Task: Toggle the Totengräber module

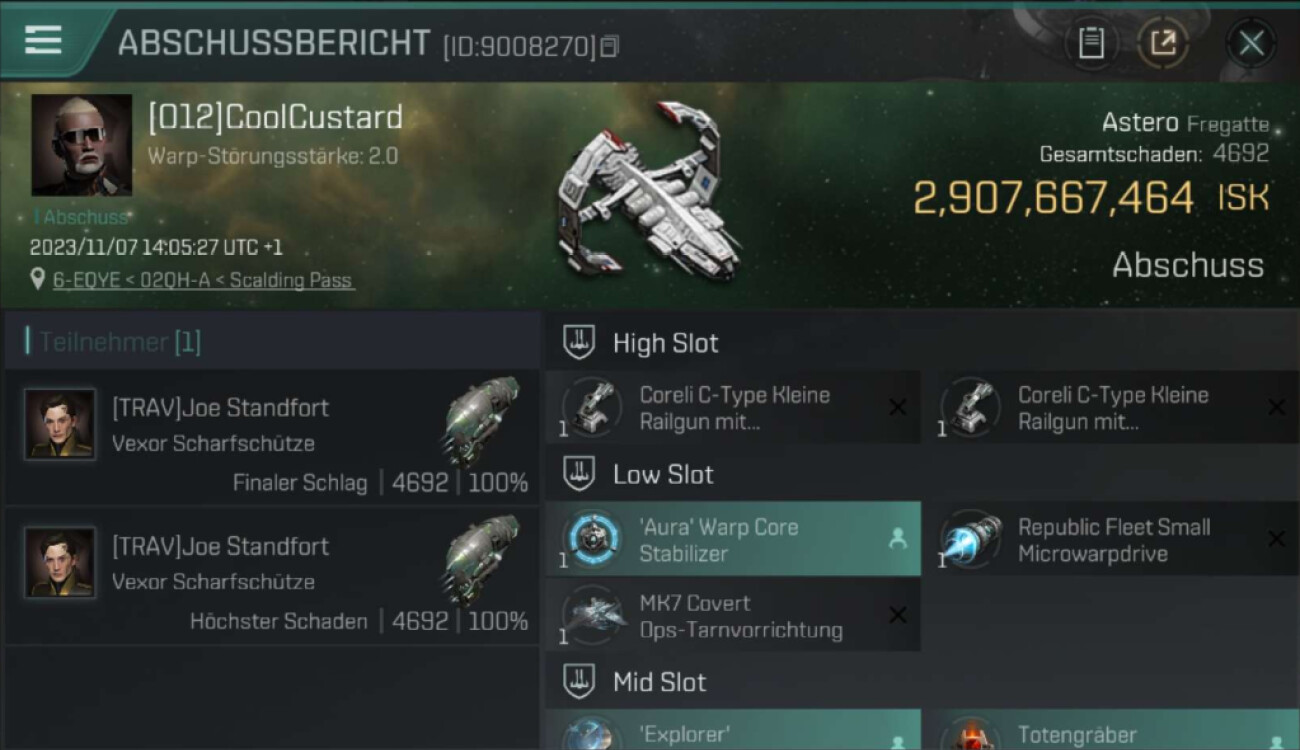Action: tap(1111, 730)
